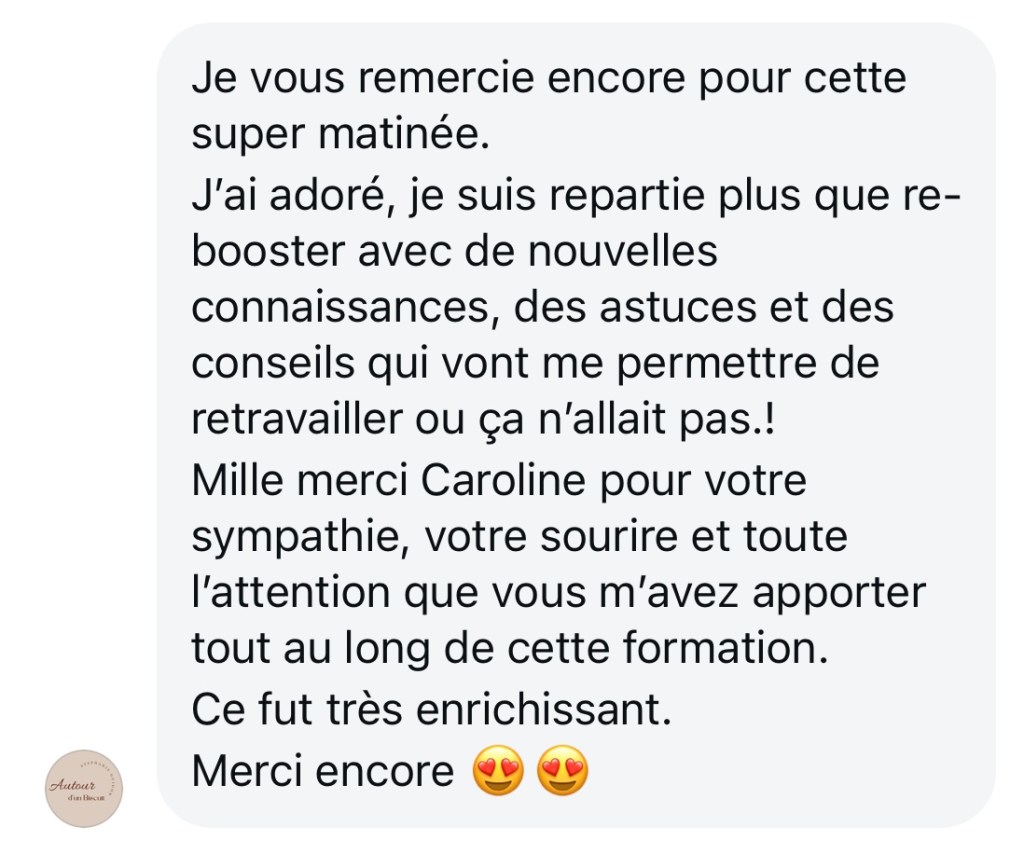
Task: Select the message bubble text
Action: click(576, 426)
